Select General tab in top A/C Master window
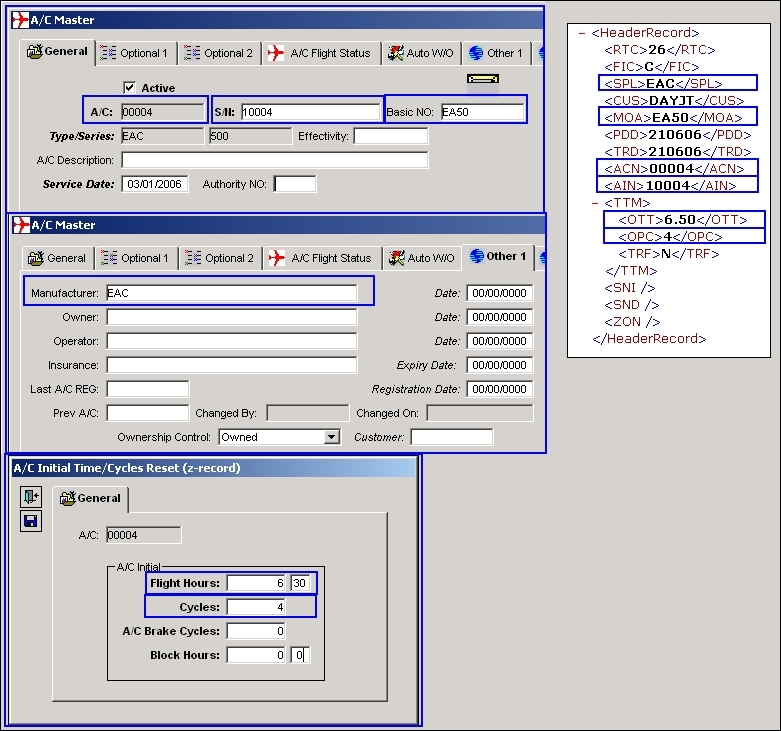 coord(57,52)
